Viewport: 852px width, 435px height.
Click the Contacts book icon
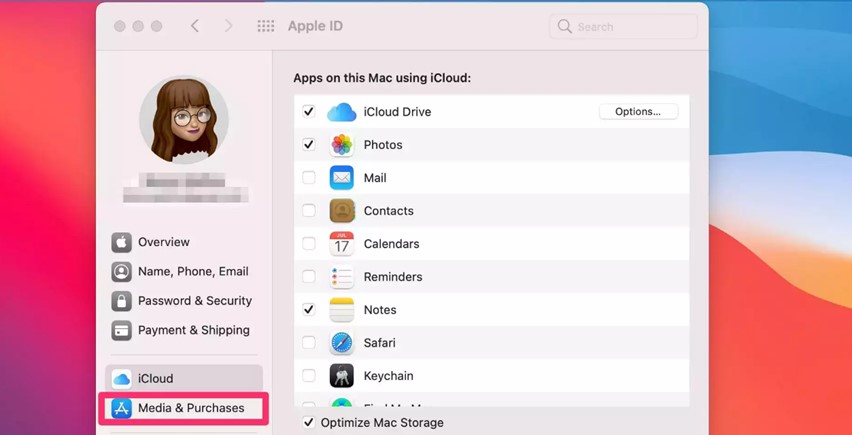342,211
